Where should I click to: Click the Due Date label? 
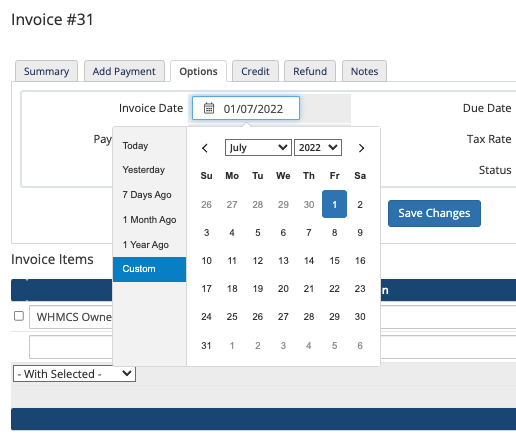tap(487, 108)
